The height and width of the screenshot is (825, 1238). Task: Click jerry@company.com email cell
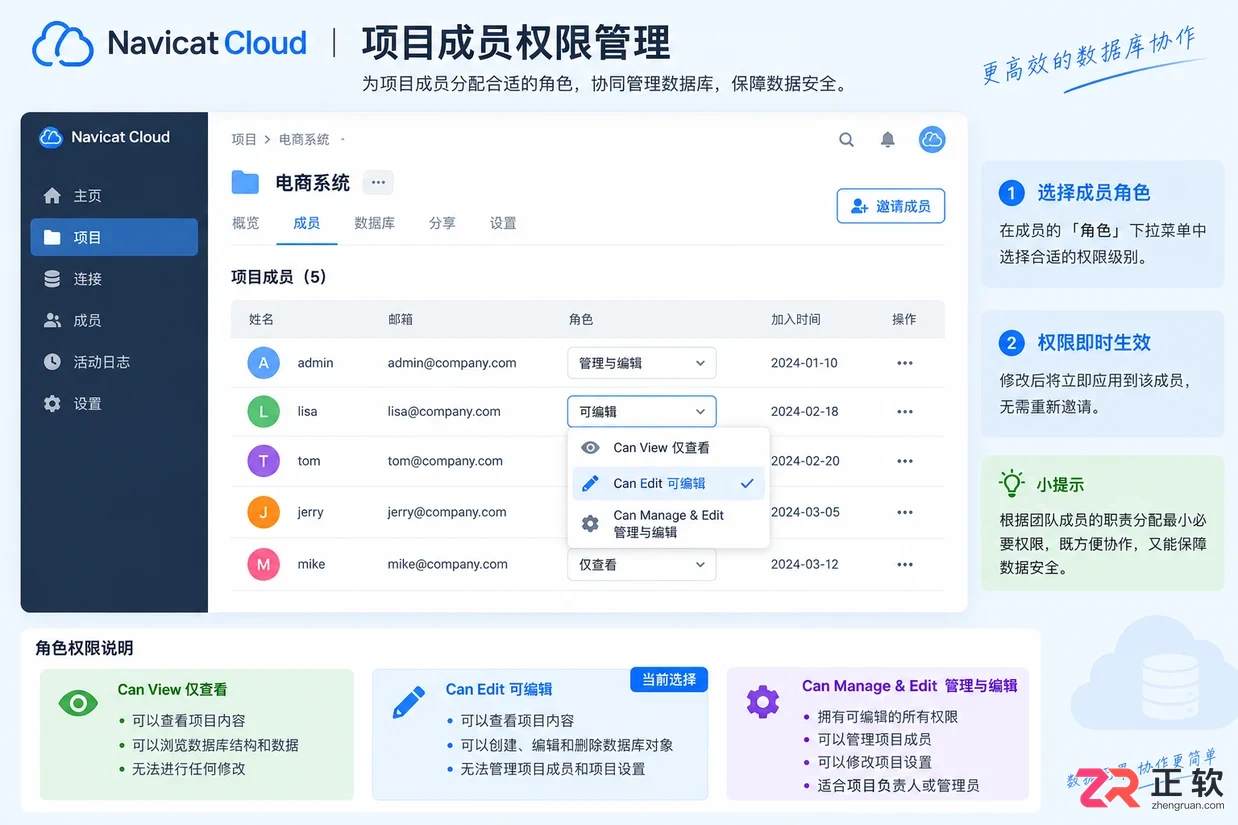coord(447,512)
